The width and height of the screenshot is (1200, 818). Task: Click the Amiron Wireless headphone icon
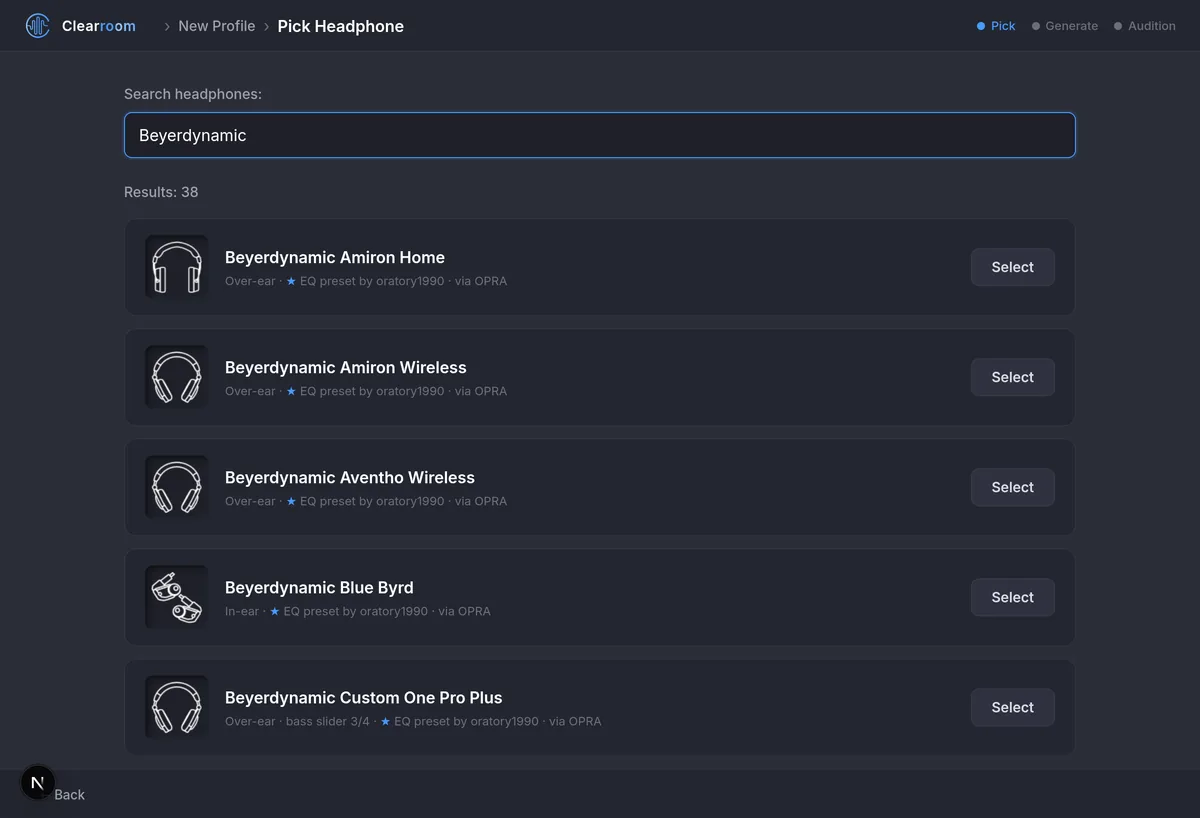[x=177, y=377]
